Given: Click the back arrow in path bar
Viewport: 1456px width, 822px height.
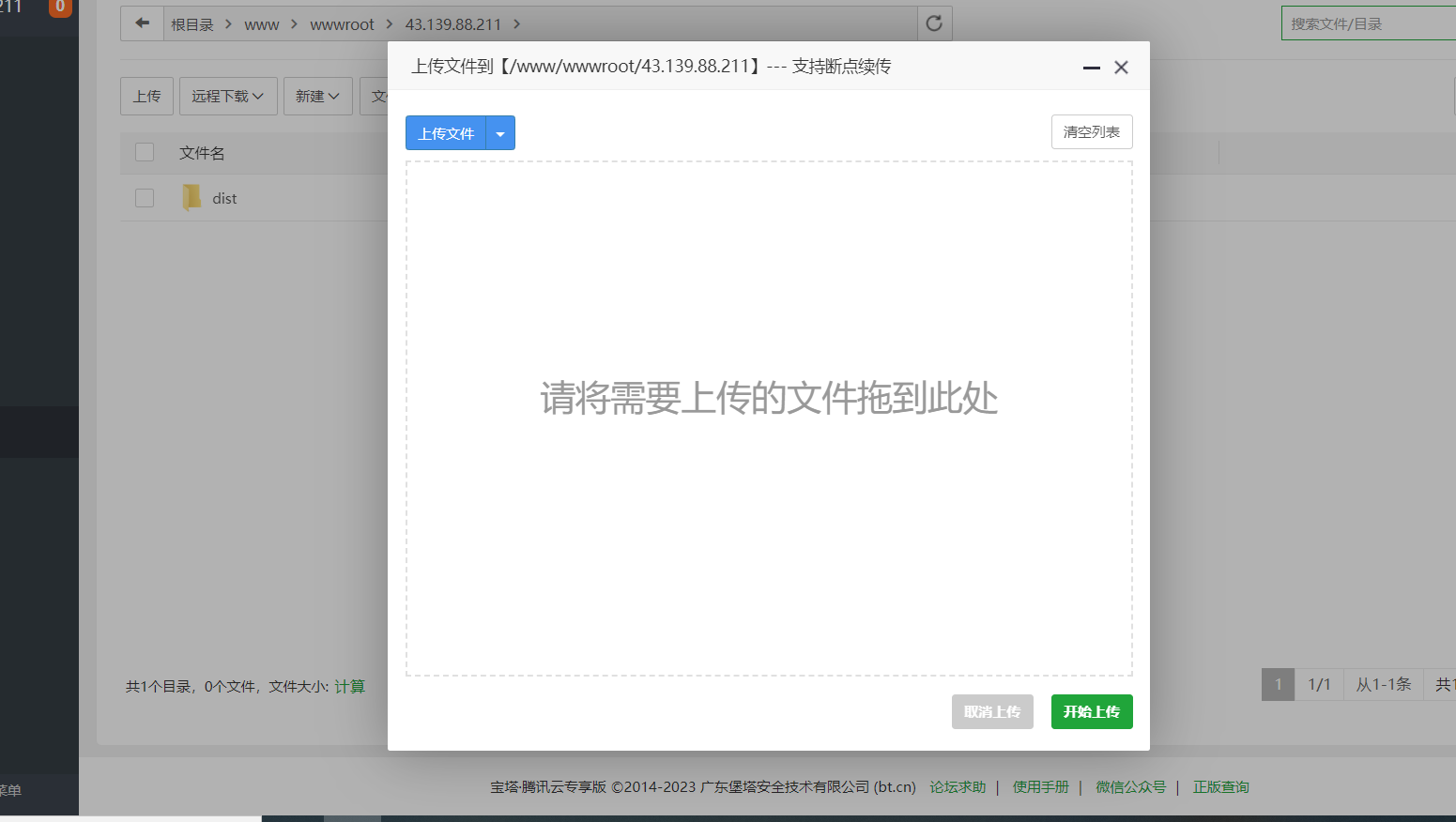Looking at the screenshot, I should tap(142, 23).
